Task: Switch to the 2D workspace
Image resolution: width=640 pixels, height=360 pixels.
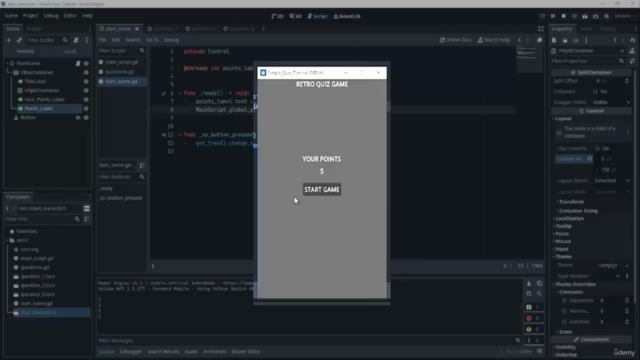Action: click(x=278, y=16)
